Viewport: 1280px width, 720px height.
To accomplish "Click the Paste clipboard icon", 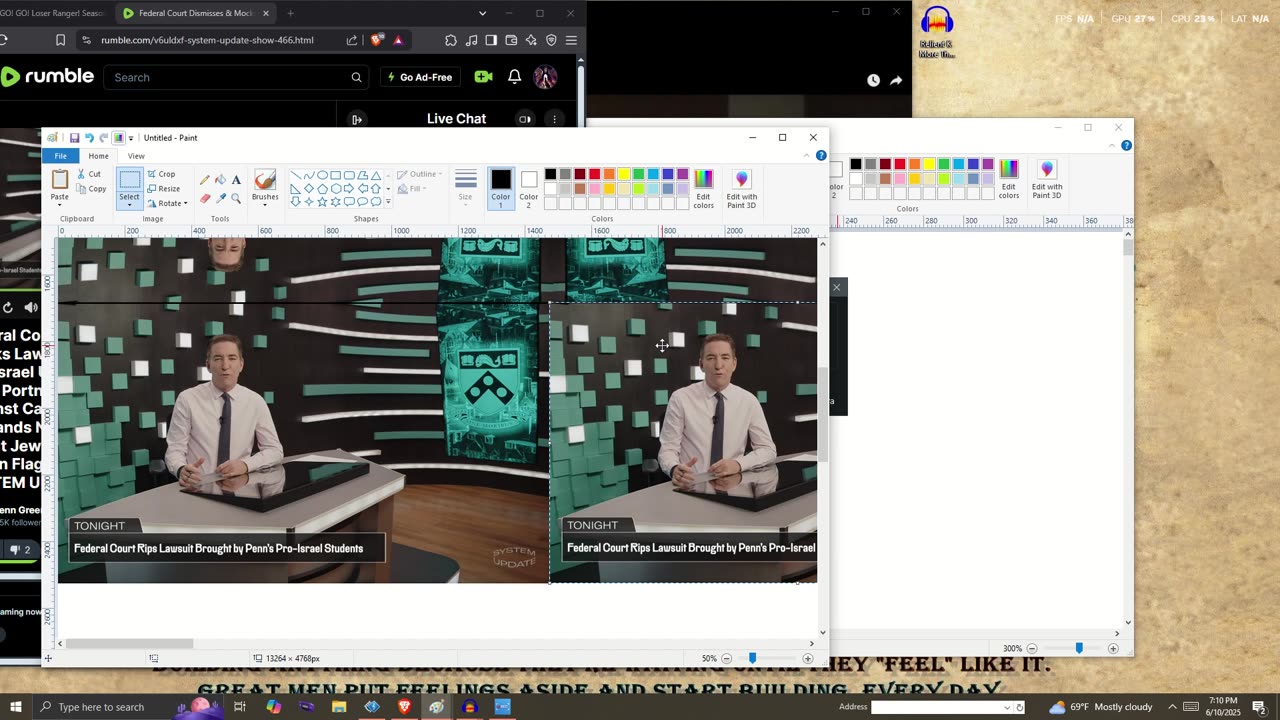I will point(60,180).
